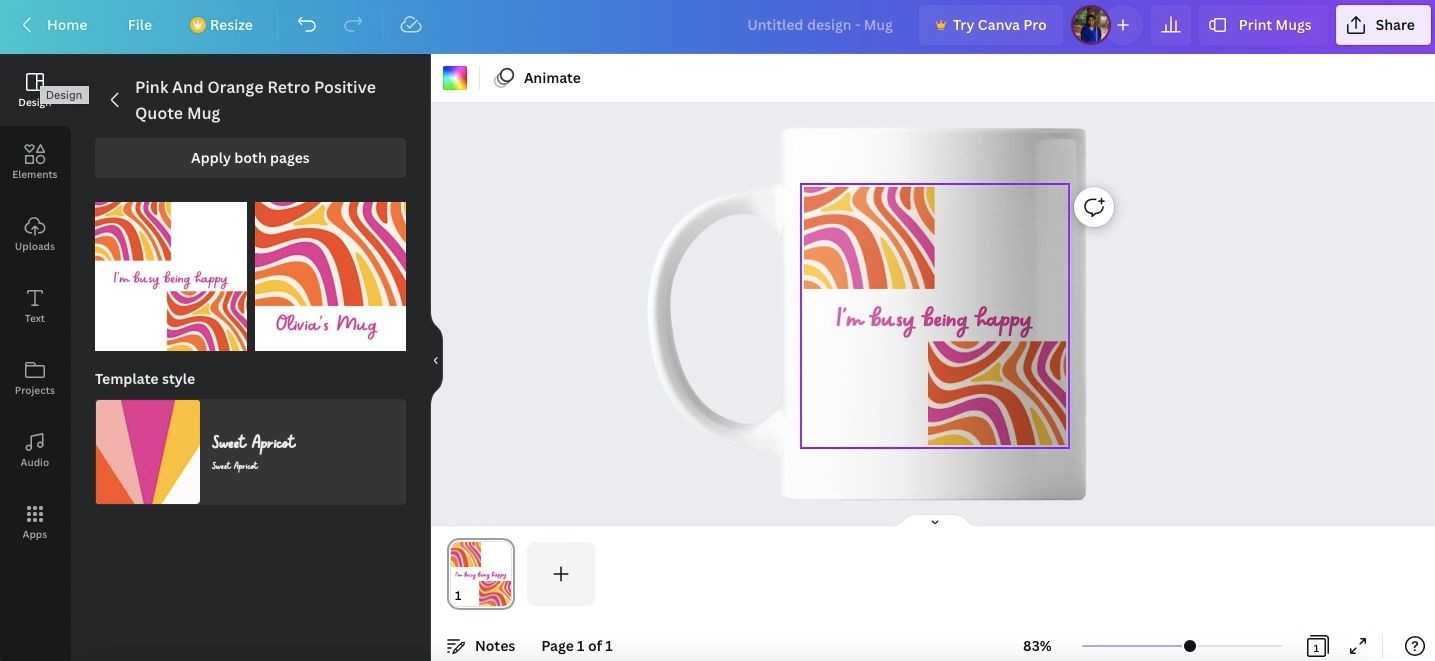The width and height of the screenshot is (1435, 661).
Task: Click the undo arrow icon
Action: [x=307, y=25]
